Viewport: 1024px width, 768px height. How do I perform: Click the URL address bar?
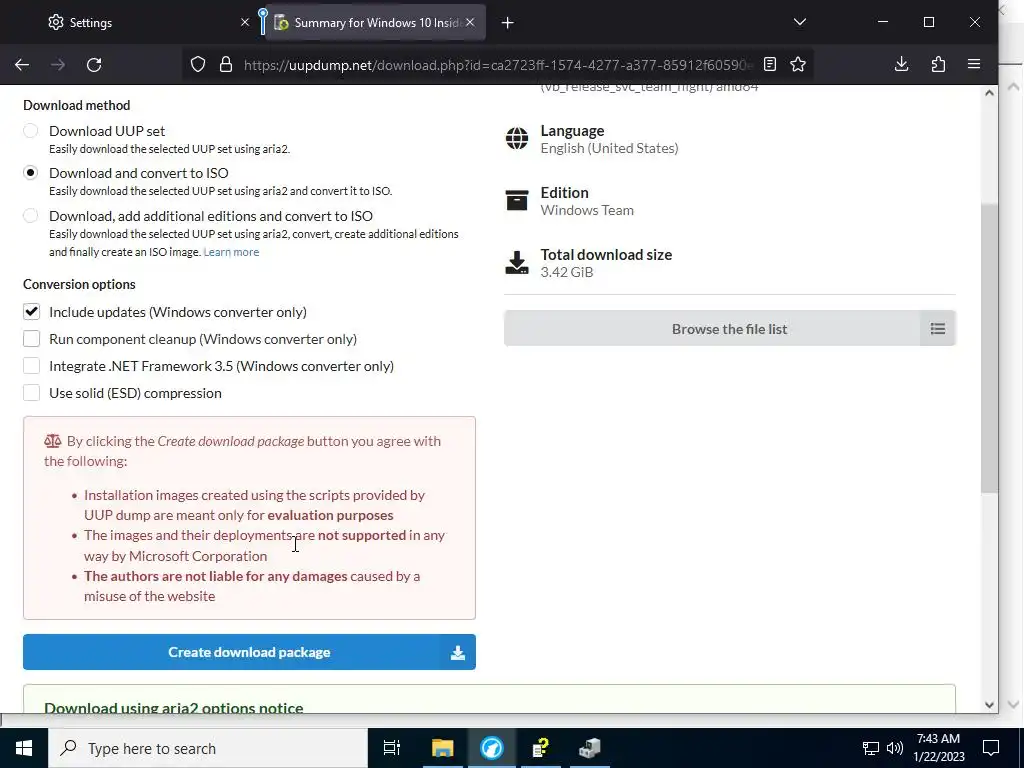[496, 65]
